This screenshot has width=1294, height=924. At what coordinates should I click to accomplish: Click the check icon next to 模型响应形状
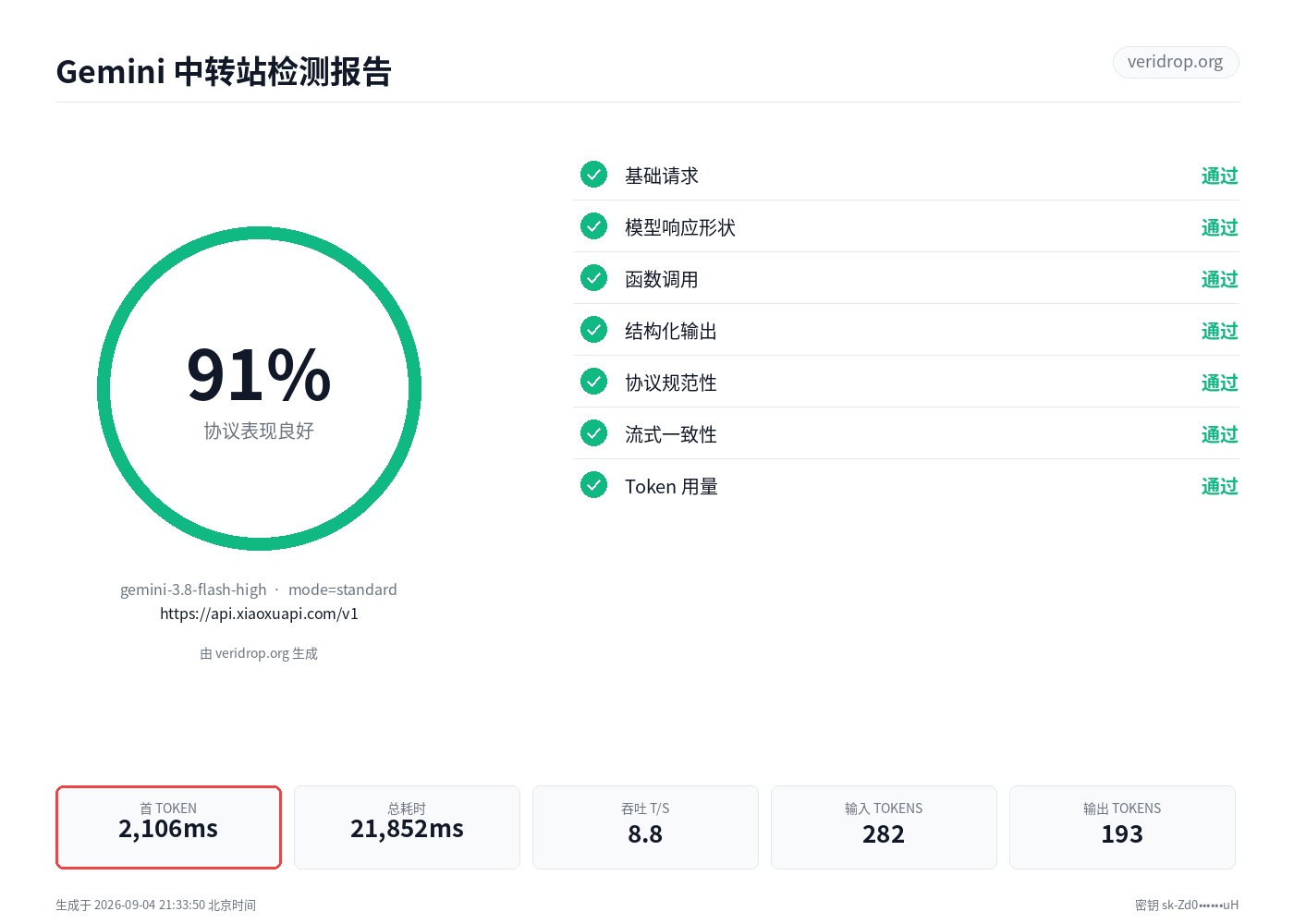click(x=593, y=226)
